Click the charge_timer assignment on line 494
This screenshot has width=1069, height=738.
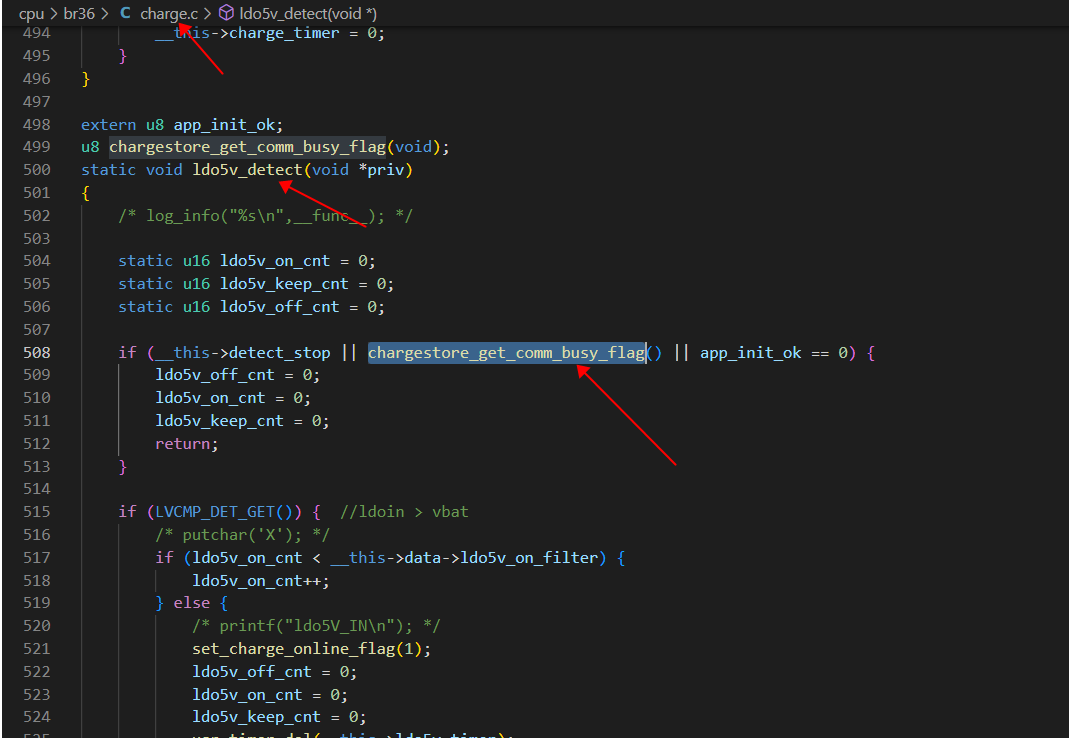click(270, 33)
